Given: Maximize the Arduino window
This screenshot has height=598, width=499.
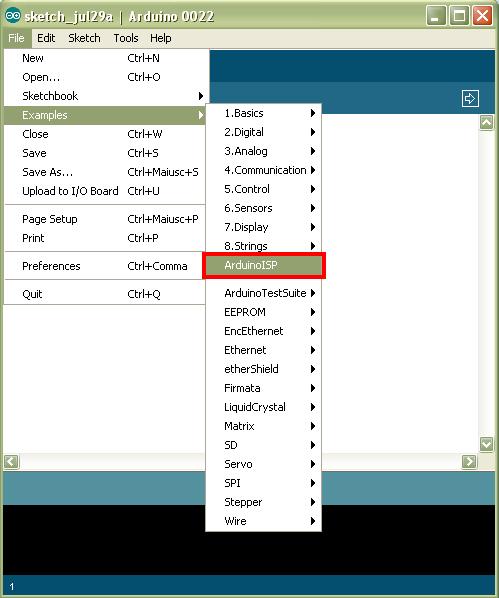Looking at the screenshot, I should point(459,16).
